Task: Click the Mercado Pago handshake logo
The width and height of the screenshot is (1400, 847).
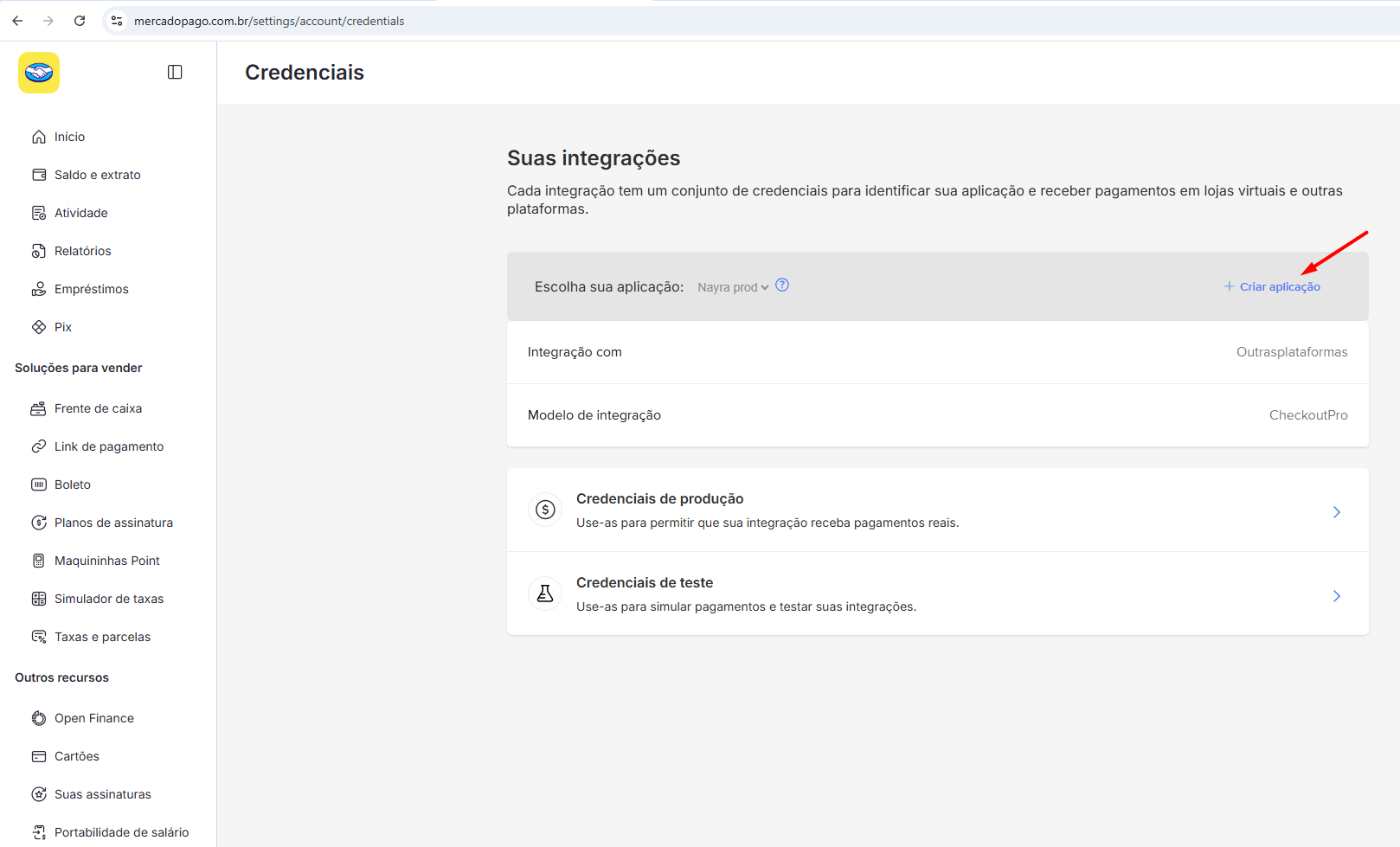Action: [x=39, y=73]
